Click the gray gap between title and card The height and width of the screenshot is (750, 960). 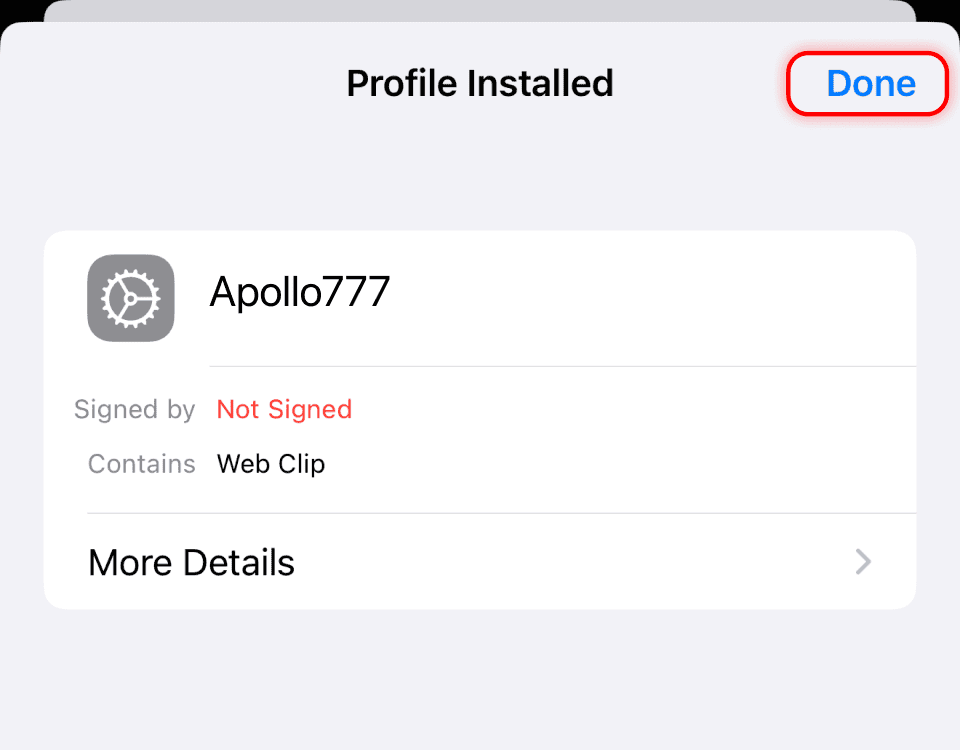[x=480, y=180]
